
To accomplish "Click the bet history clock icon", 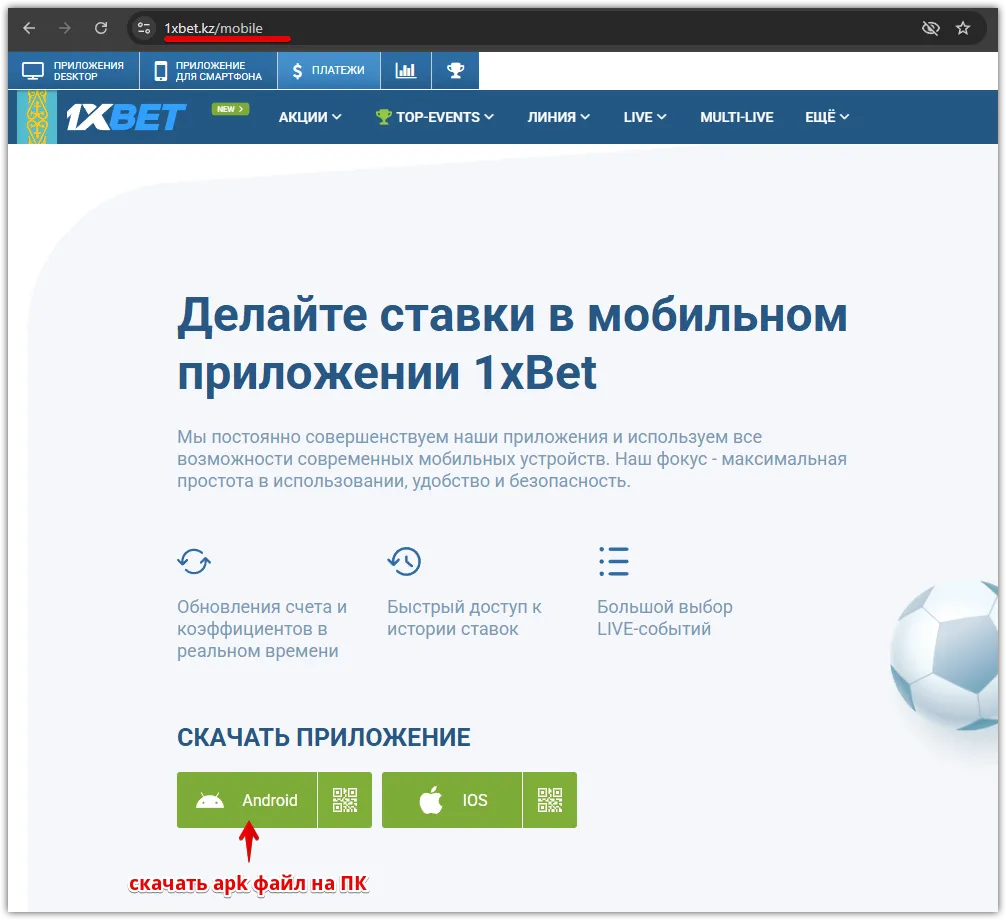I will 404,561.
